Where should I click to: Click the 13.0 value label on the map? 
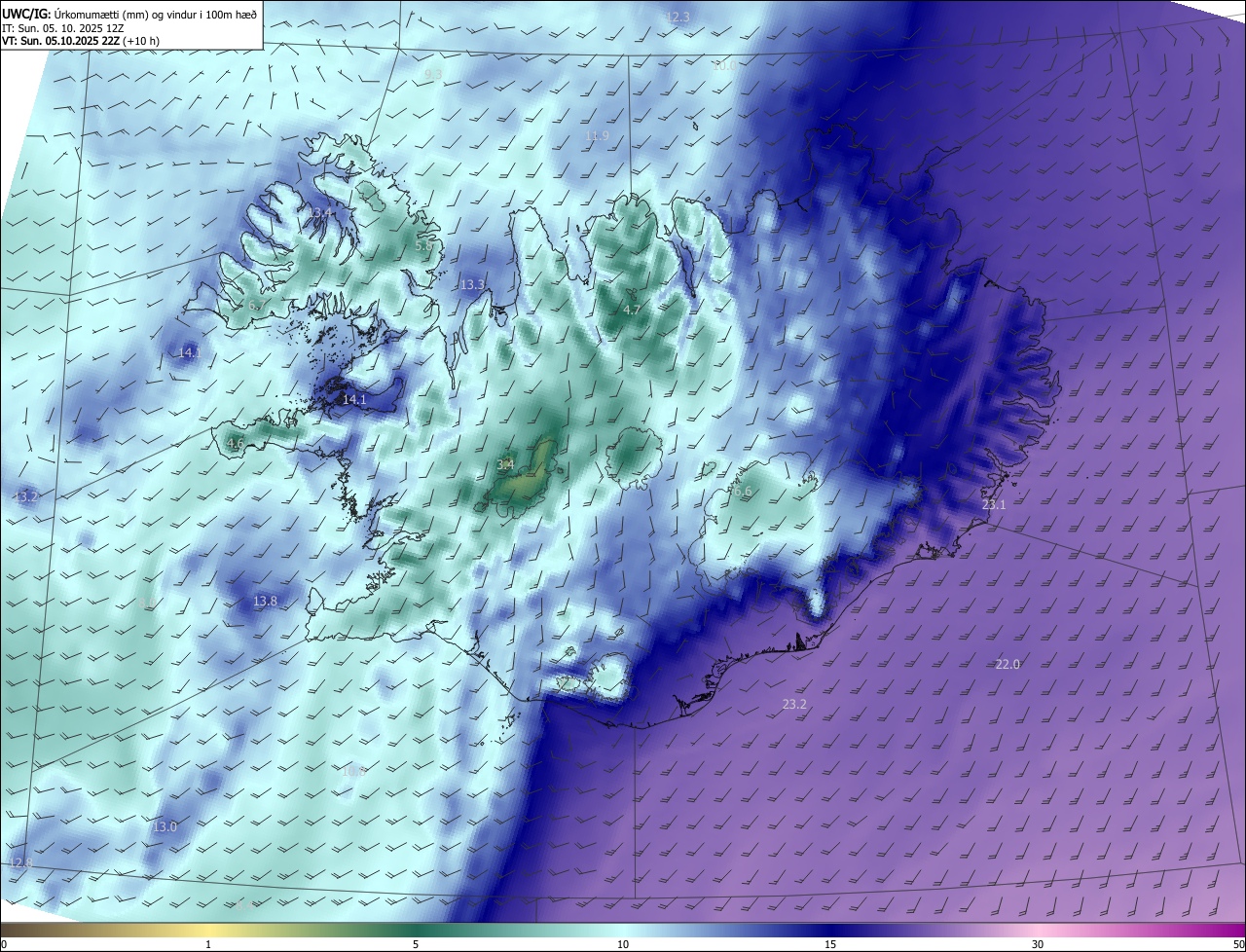pos(165,827)
